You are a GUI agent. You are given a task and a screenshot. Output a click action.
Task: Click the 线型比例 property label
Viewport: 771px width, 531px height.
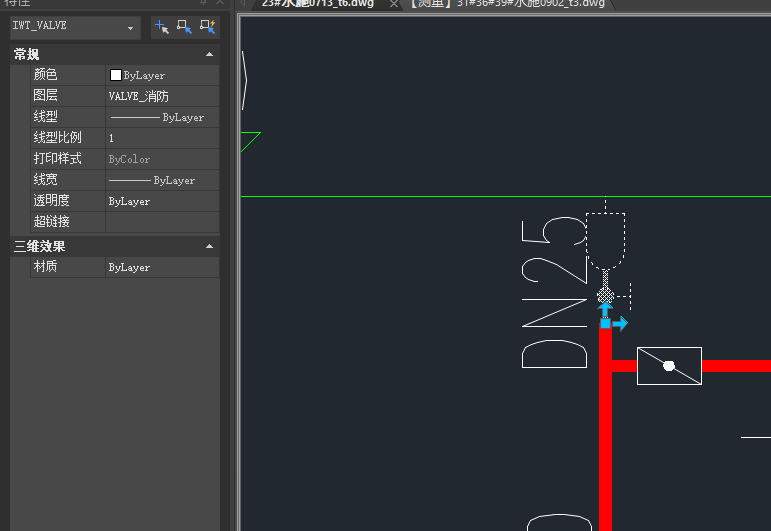pos(57,138)
